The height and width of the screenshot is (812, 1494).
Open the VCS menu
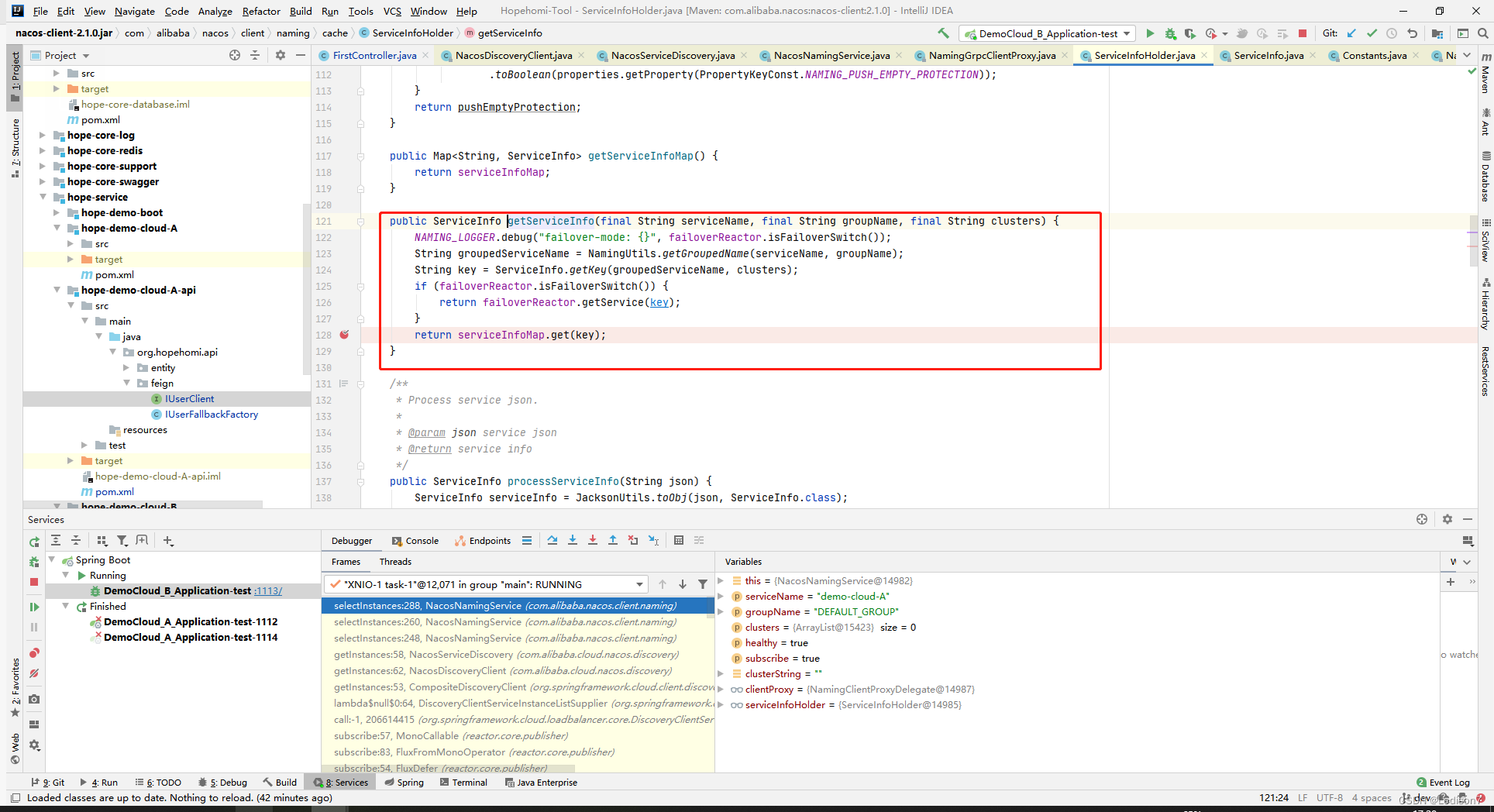[x=392, y=11]
